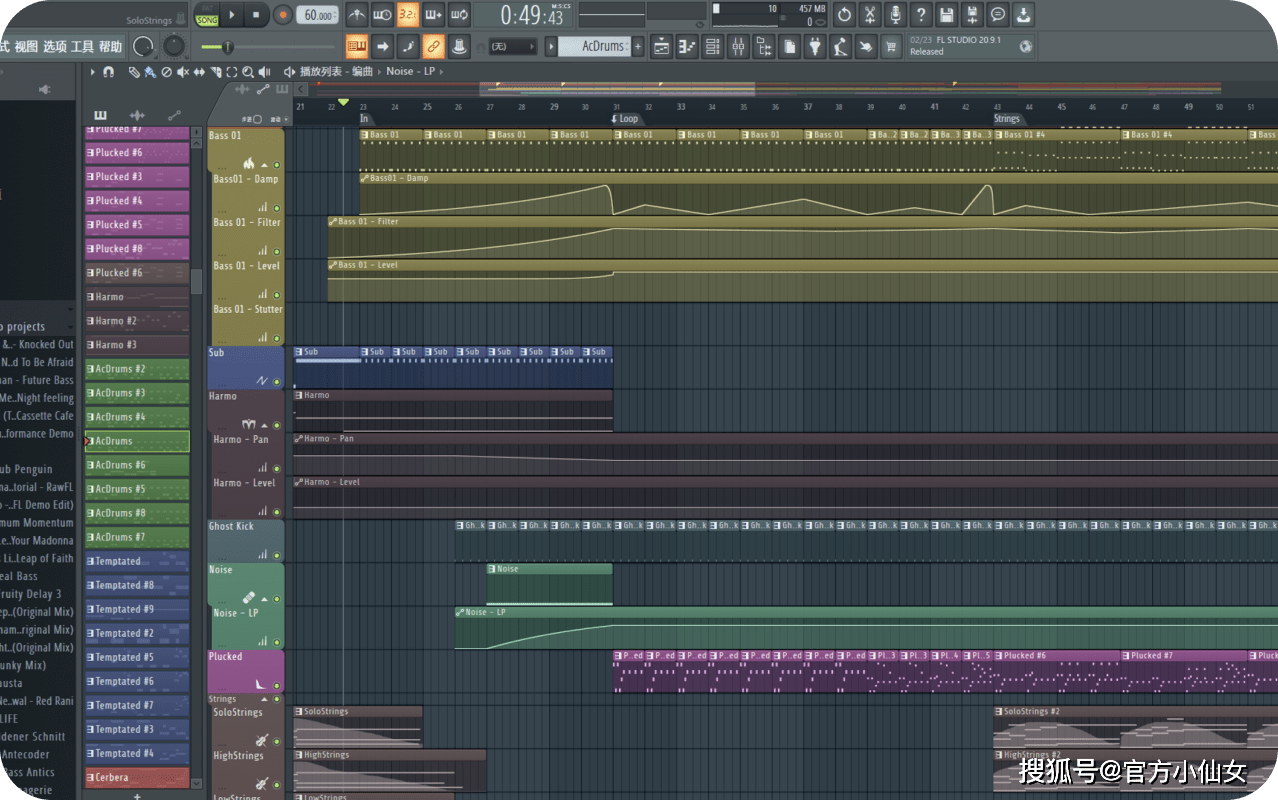Open the Channel rack icon
1278x800 pixels.
pyautogui.click(x=713, y=46)
